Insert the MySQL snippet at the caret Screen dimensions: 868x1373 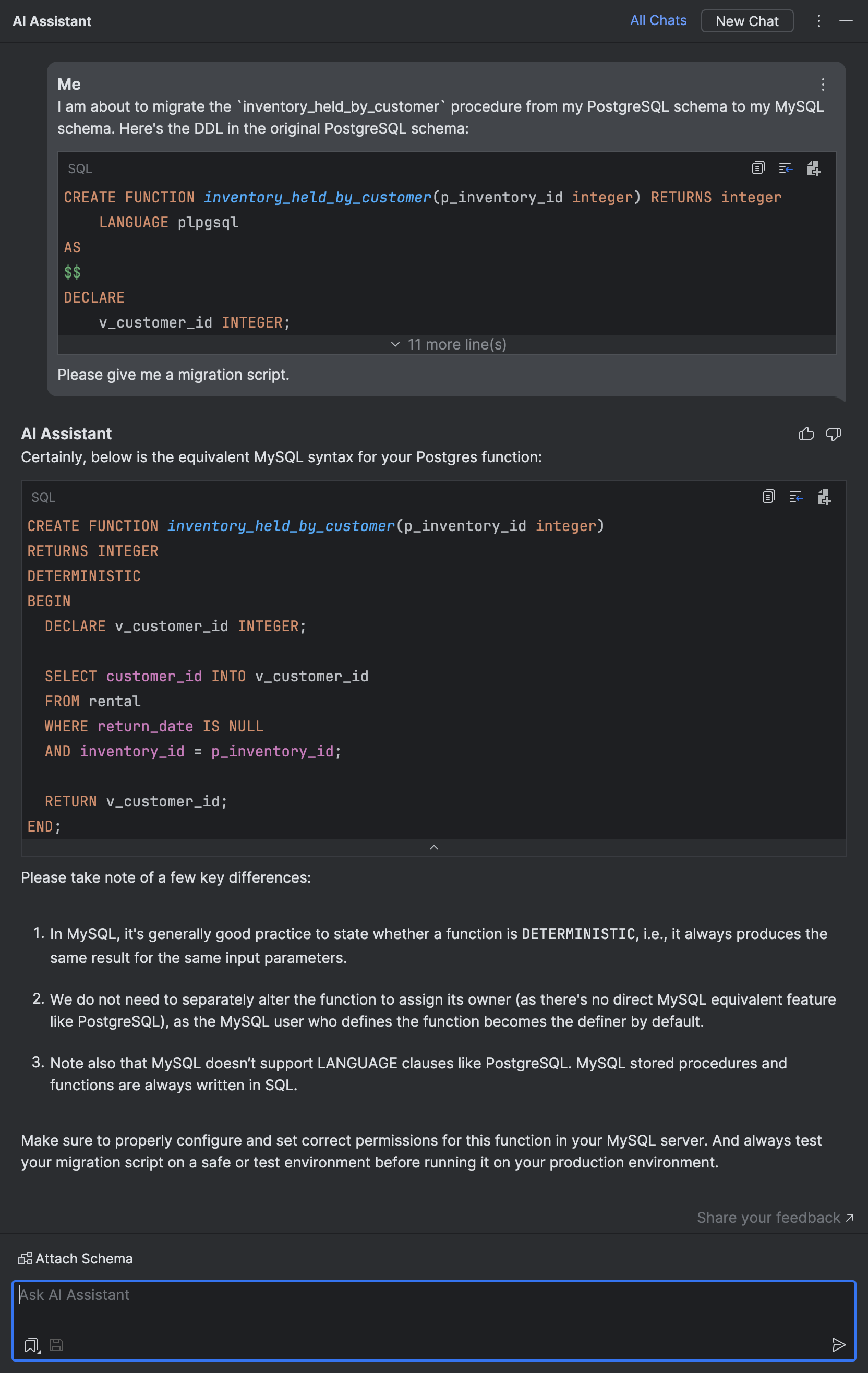point(796,497)
